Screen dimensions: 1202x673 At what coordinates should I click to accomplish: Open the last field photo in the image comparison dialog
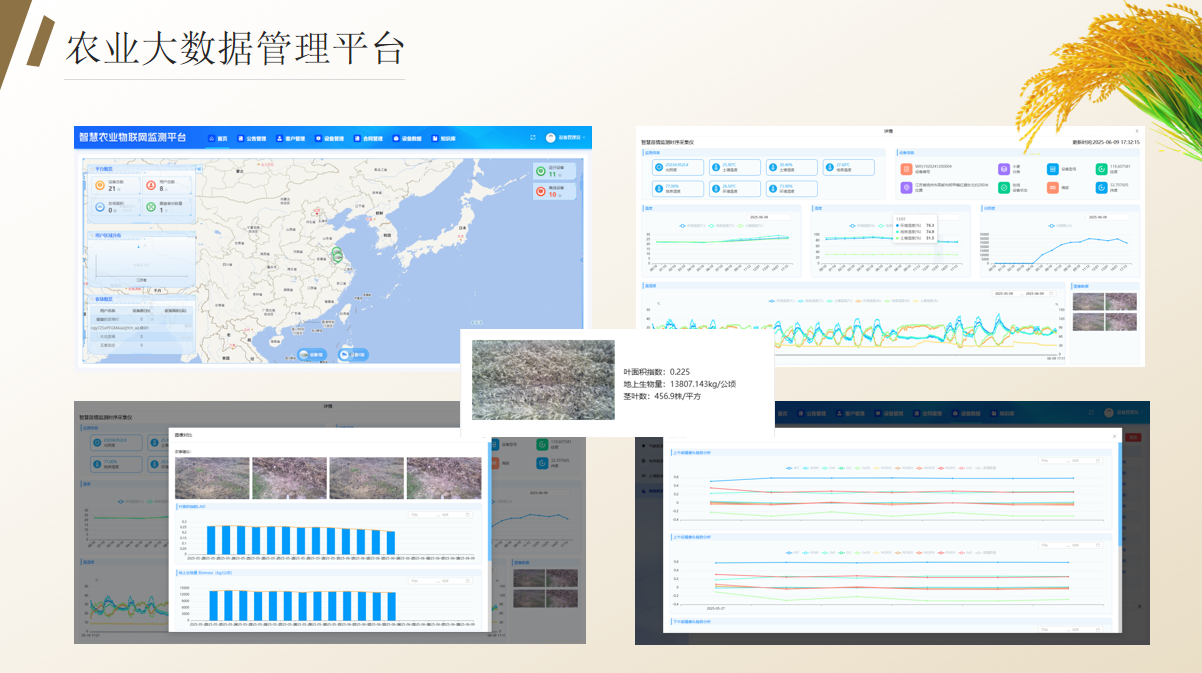(x=444, y=479)
